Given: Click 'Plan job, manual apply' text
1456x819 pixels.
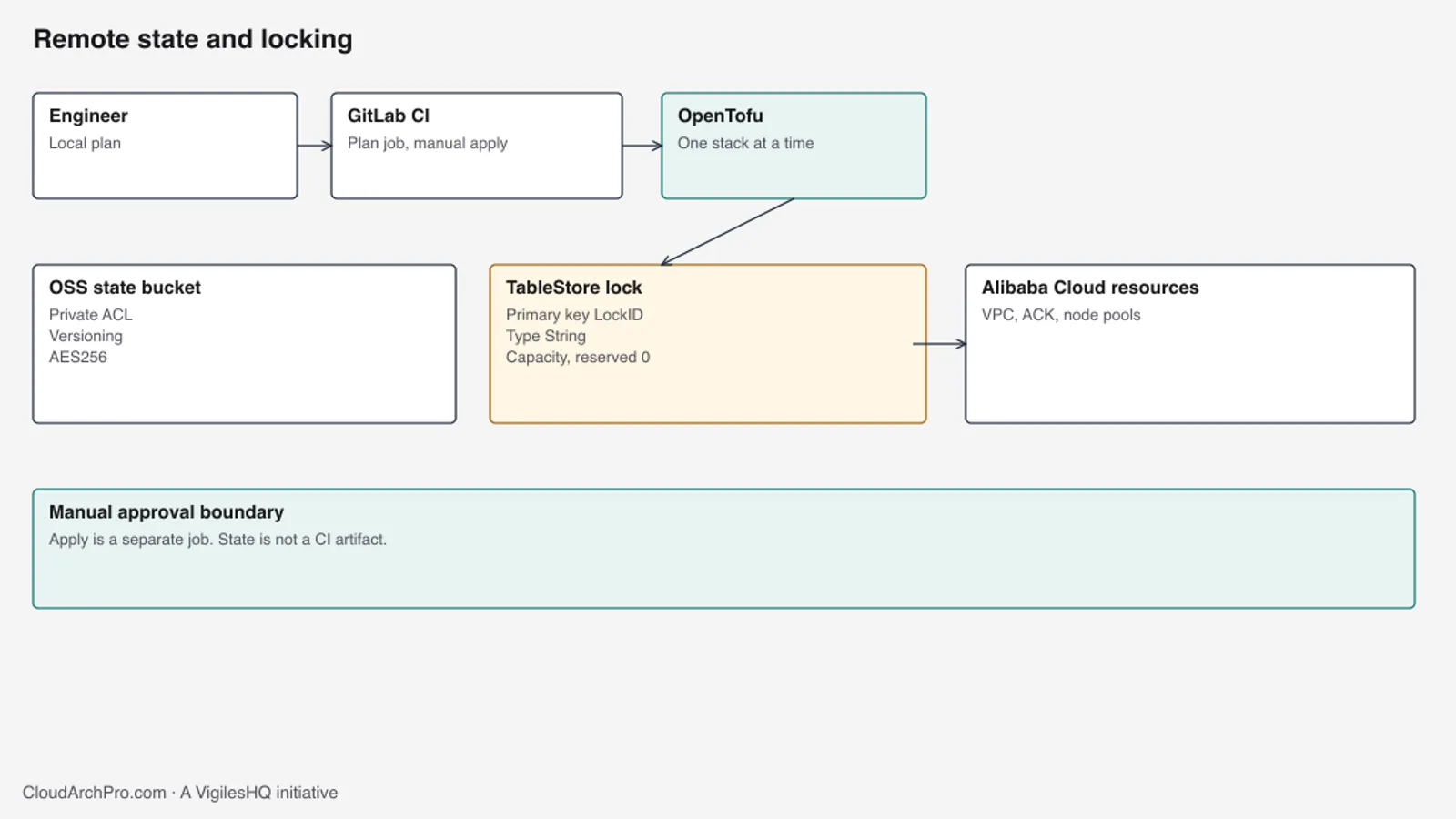Looking at the screenshot, I should [x=428, y=143].
